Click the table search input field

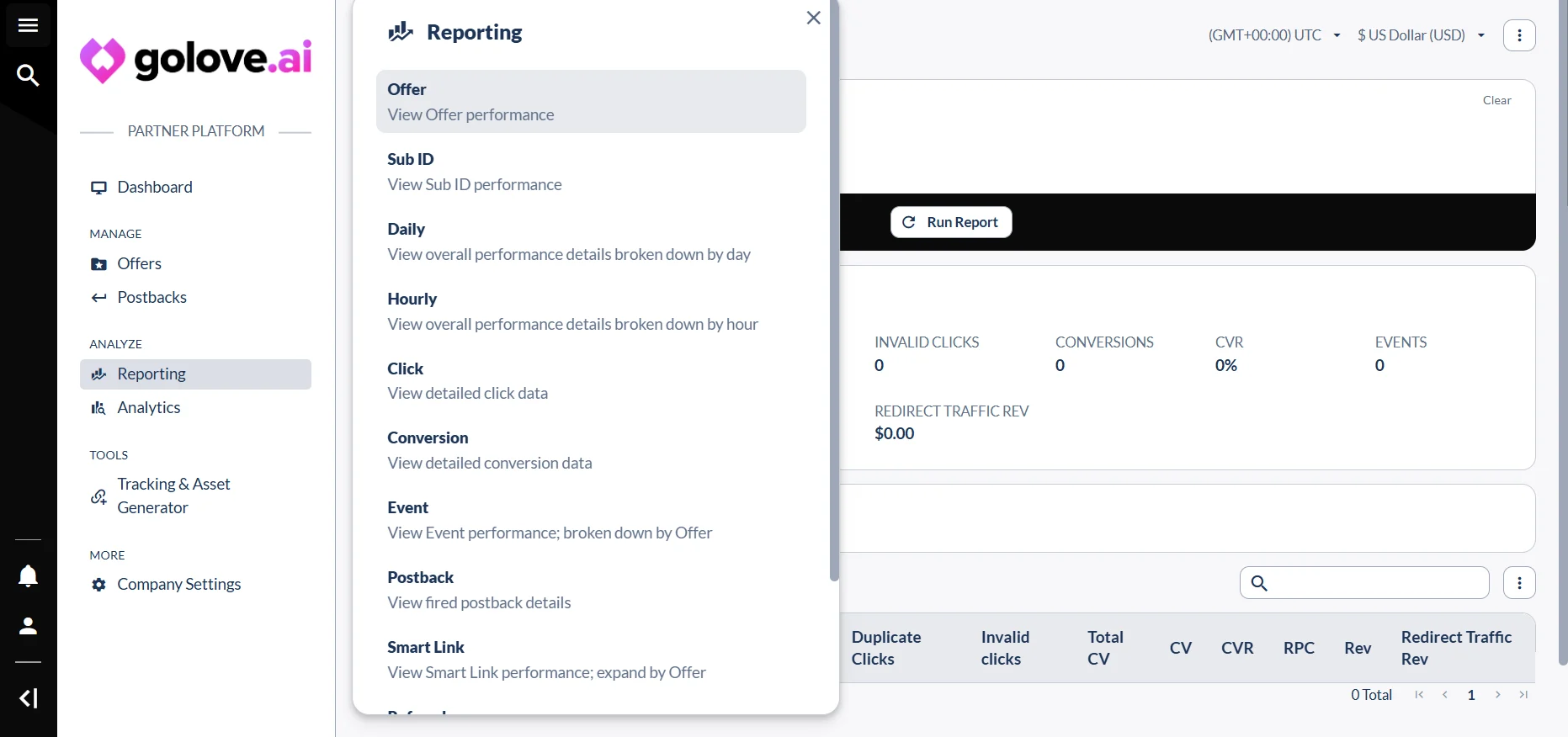point(1364,583)
